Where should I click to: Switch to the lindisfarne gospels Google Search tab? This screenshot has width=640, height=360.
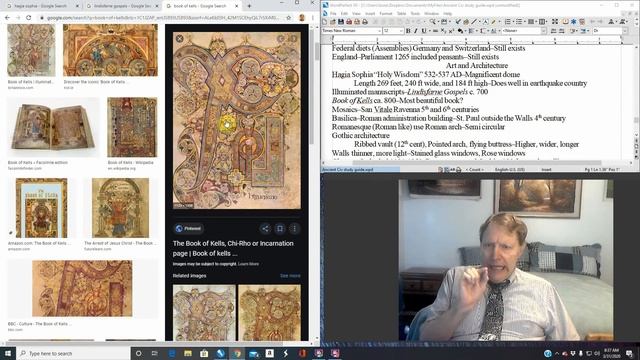pos(122,6)
